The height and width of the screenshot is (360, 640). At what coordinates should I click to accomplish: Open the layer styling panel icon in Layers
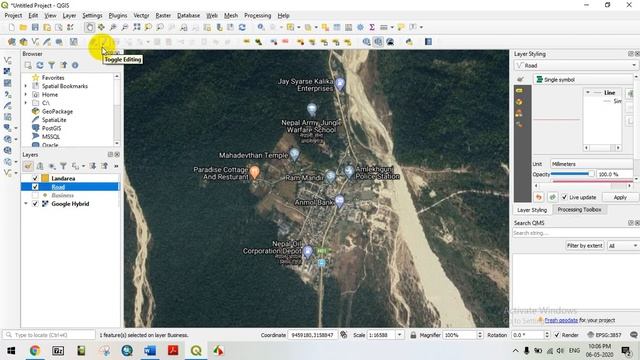tap(28, 166)
